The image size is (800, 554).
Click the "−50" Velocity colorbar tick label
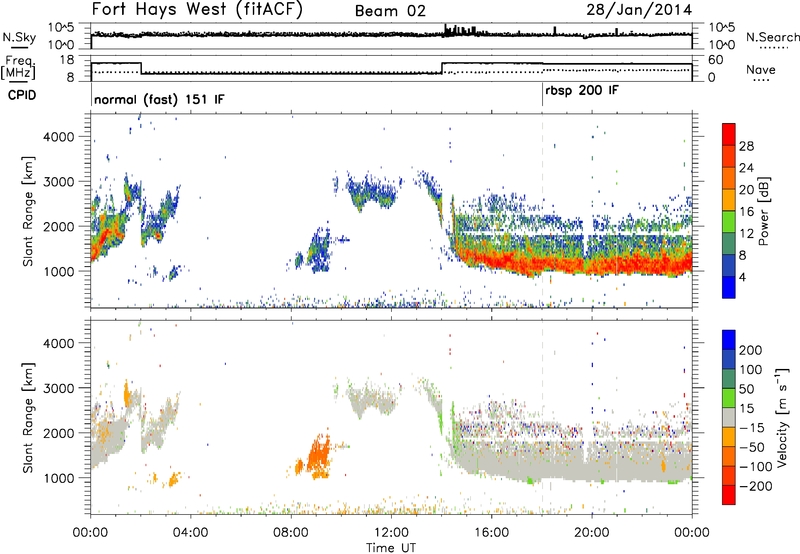tap(752, 447)
